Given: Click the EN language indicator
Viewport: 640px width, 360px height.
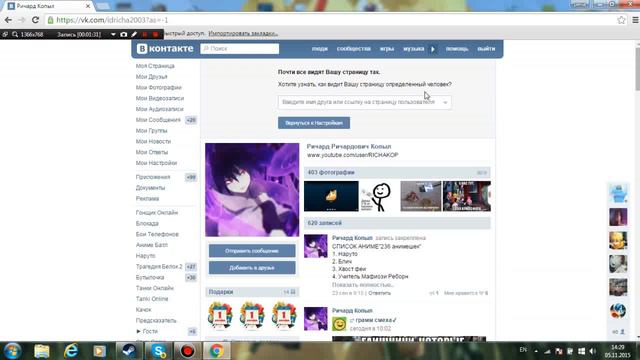Looking at the screenshot, I should pos(523,350).
